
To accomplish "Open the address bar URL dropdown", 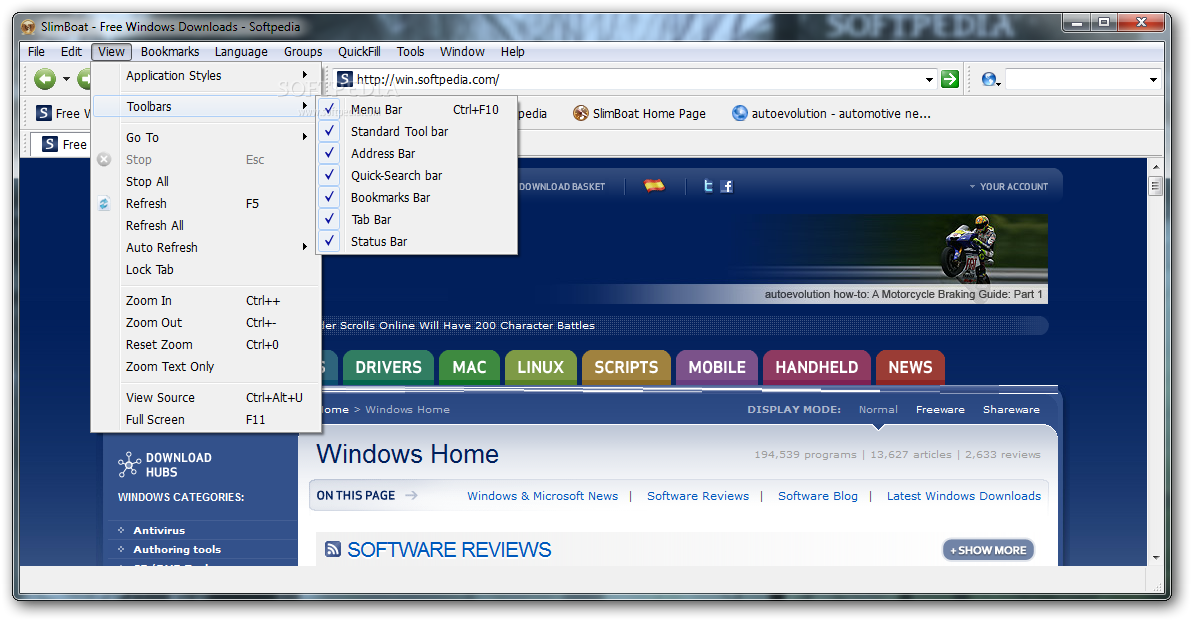I will click(x=929, y=80).
